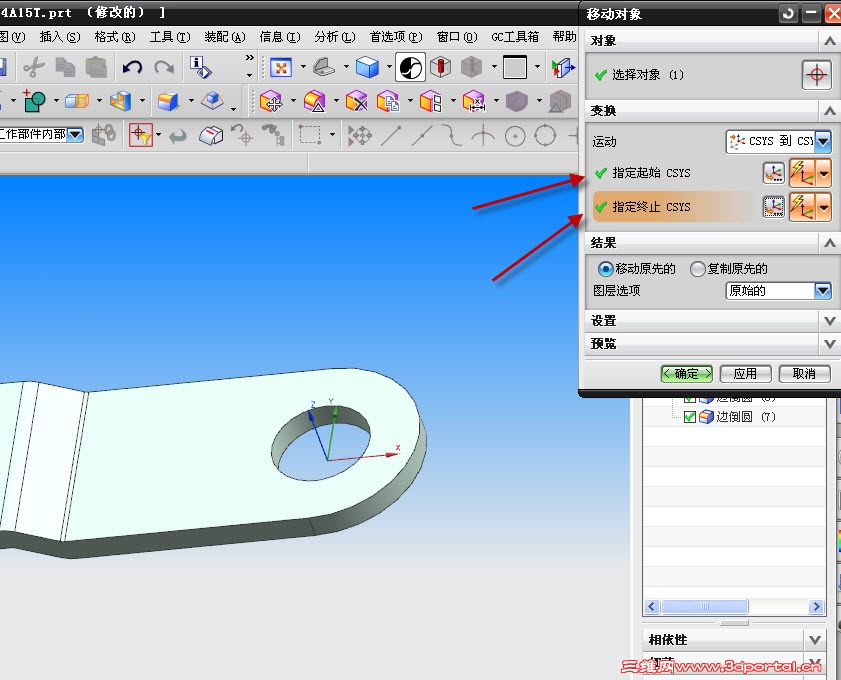Click the selection filter funnel icon
The width and height of the screenshot is (841, 680).
pos(141,135)
